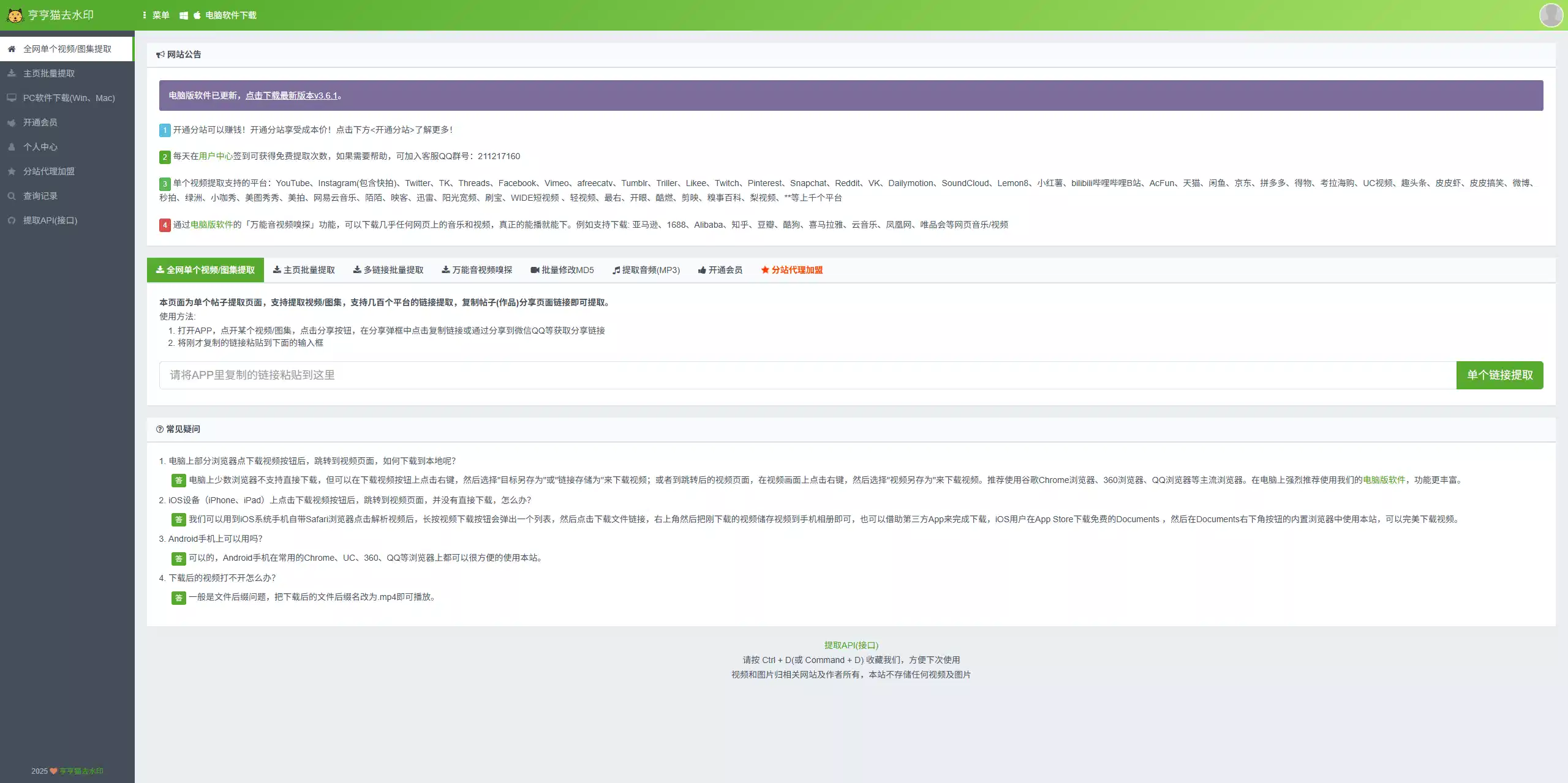
Task: Open 个人中心 in the sidebar
Action: [x=40, y=147]
